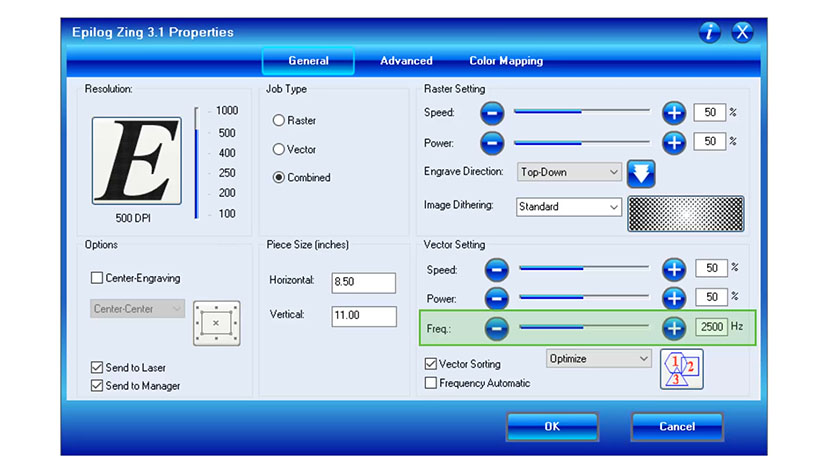Click the info icon in title bar
This screenshot has height=473, width=830.
pos(710,32)
